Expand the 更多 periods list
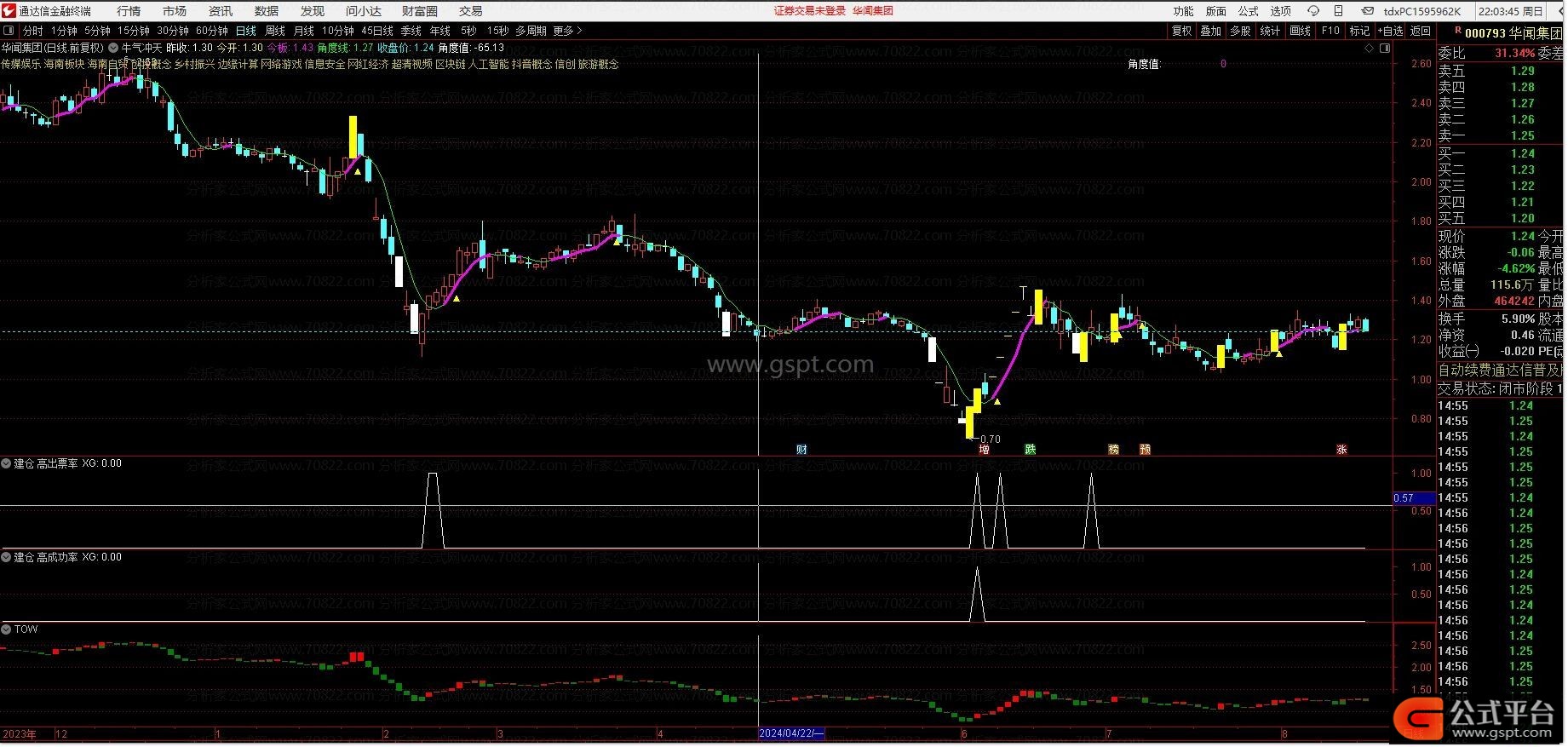Image resolution: width=1568 pixels, height=747 pixels. click(x=568, y=31)
